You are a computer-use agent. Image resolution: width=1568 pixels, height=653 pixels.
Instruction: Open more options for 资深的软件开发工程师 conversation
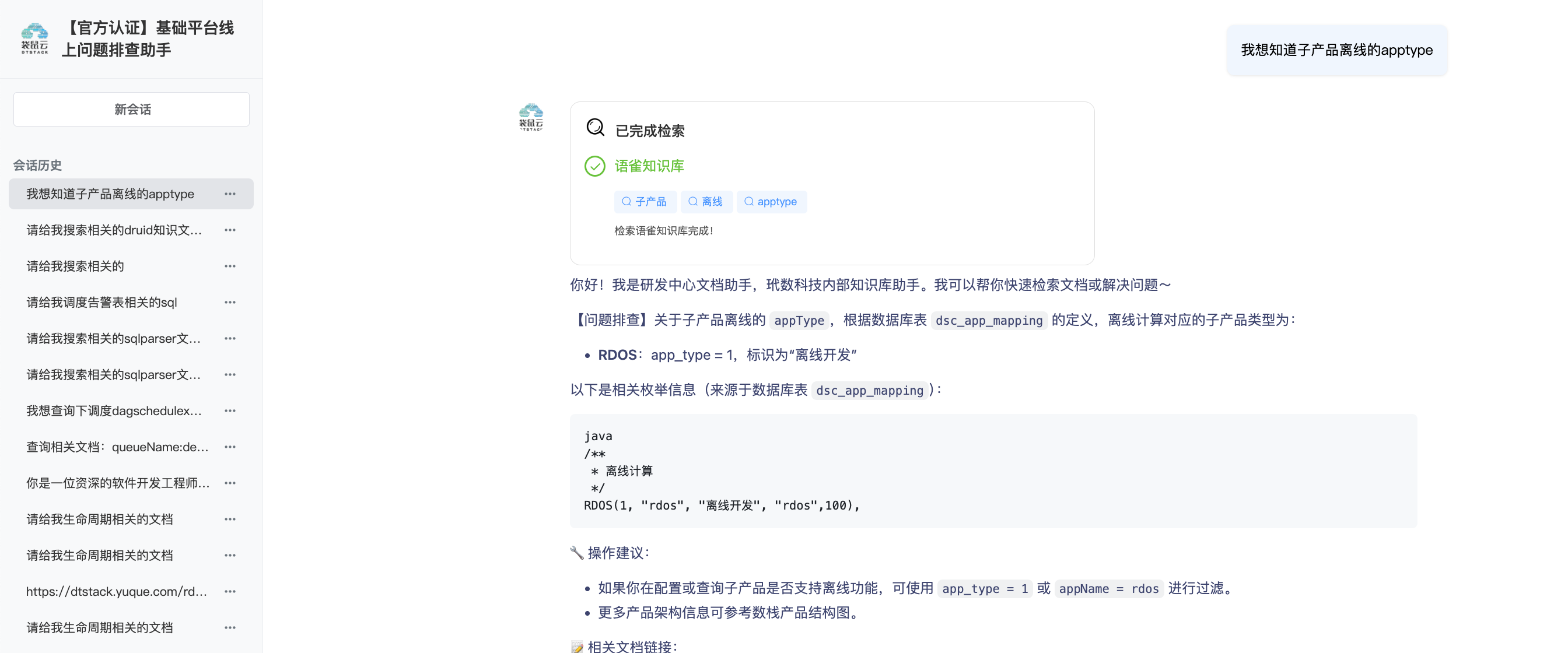click(x=230, y=483)
